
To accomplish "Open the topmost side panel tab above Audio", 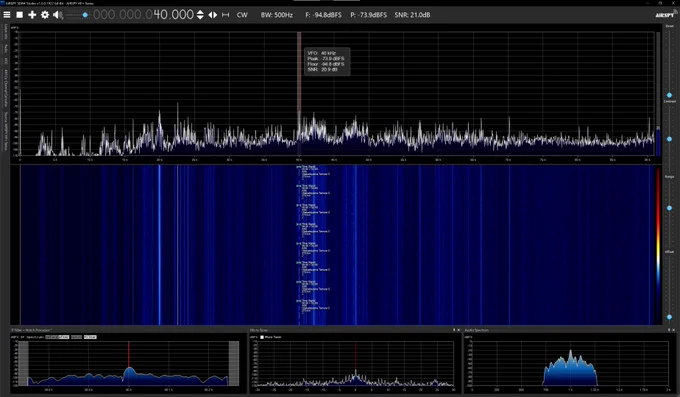I will [x=6, y=31].
